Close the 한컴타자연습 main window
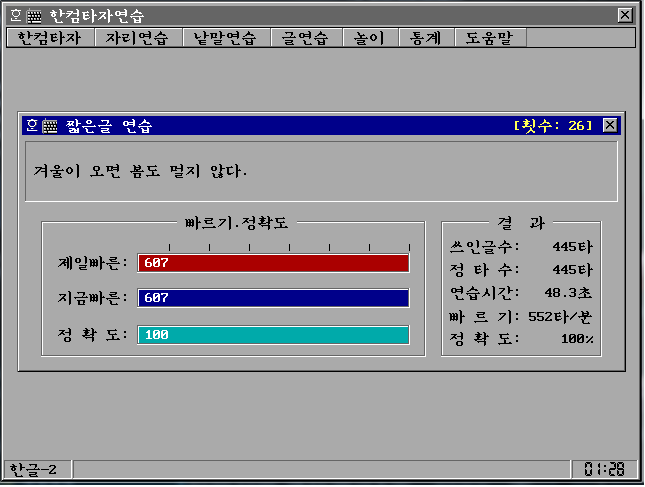 click(x=625, y=16)
